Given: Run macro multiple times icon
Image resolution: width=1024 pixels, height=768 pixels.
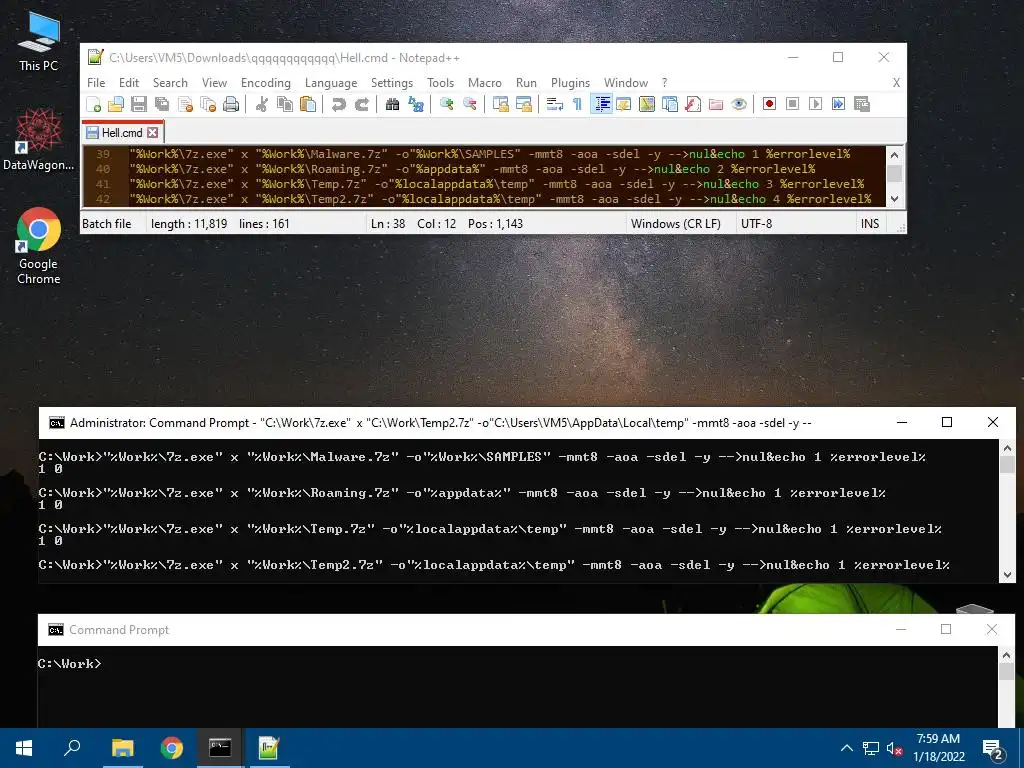Looking at the screenshot, I should tap(839, 104).
